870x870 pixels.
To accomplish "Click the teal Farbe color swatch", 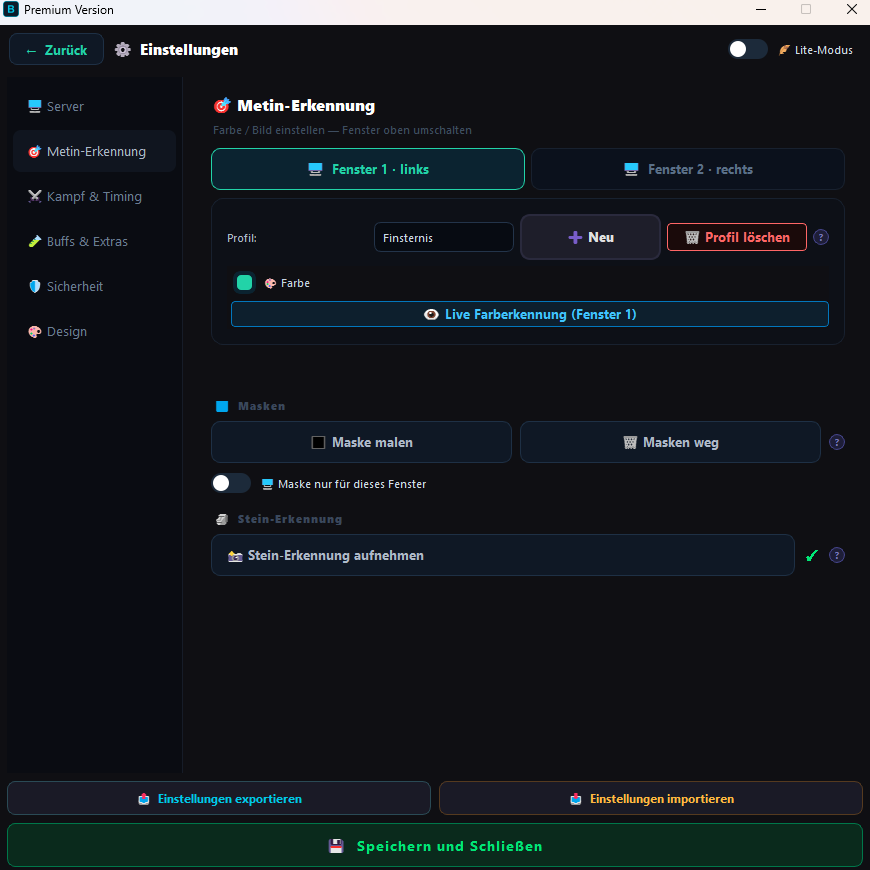I will point(244,283).
